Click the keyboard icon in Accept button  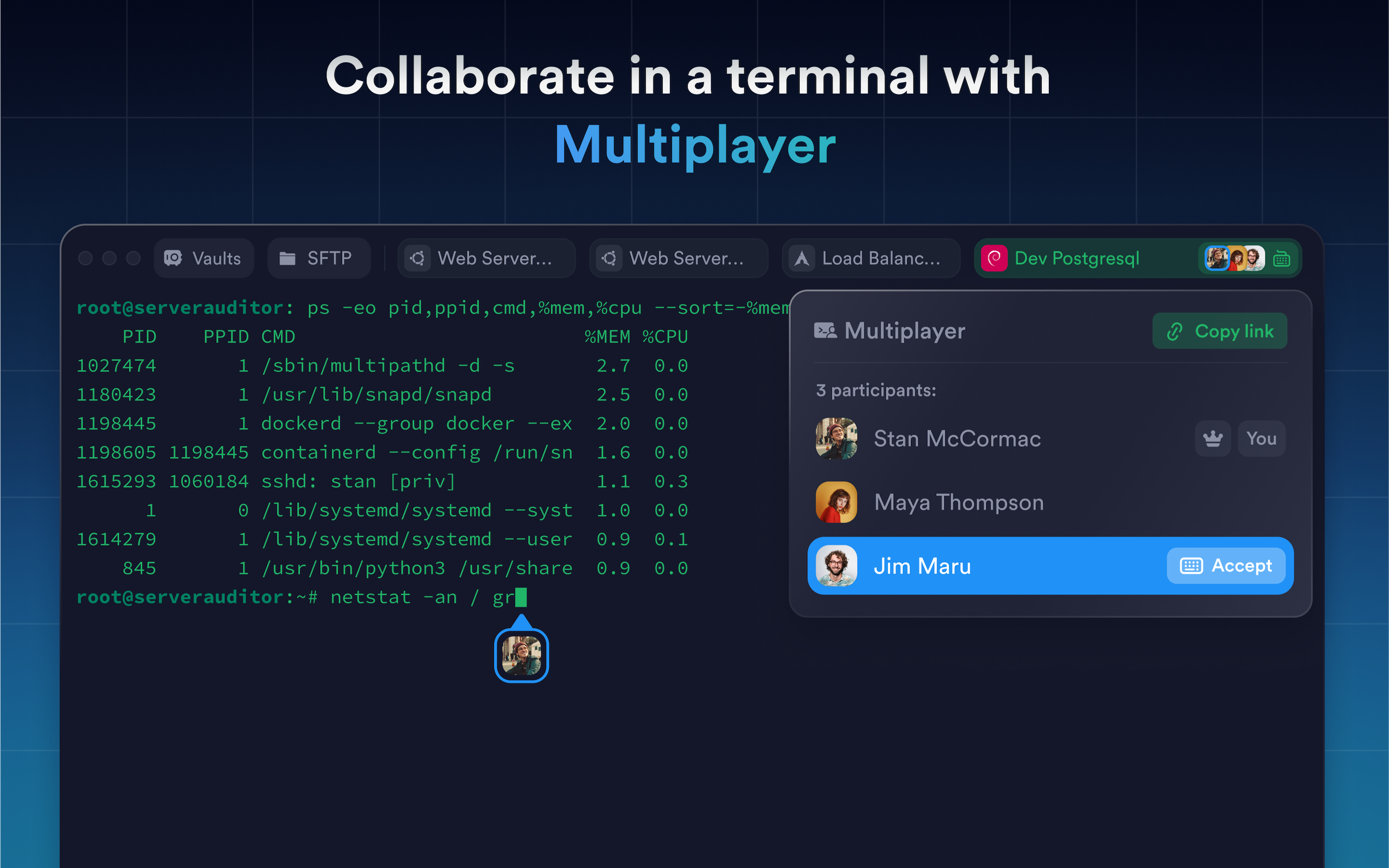1191,566
